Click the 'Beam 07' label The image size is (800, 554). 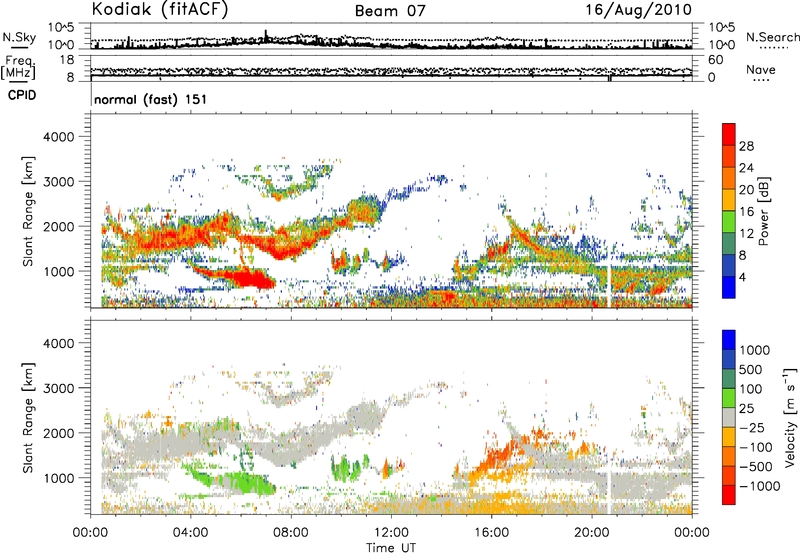(390, 11)
